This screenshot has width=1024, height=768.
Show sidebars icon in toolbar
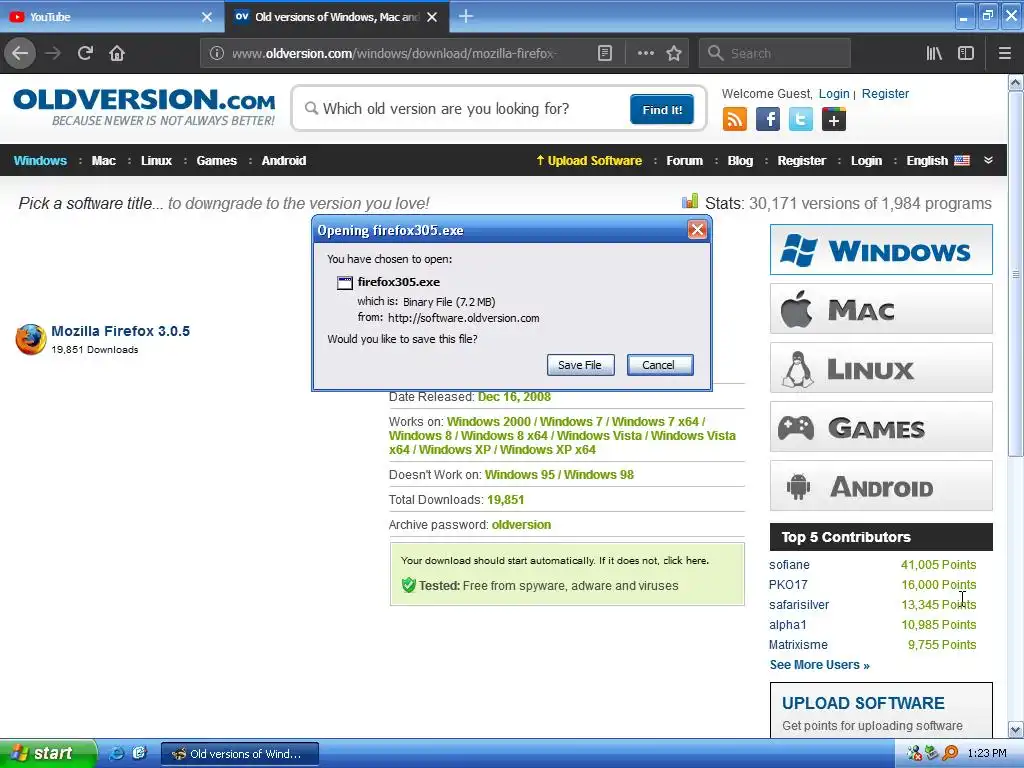point(966,54)
